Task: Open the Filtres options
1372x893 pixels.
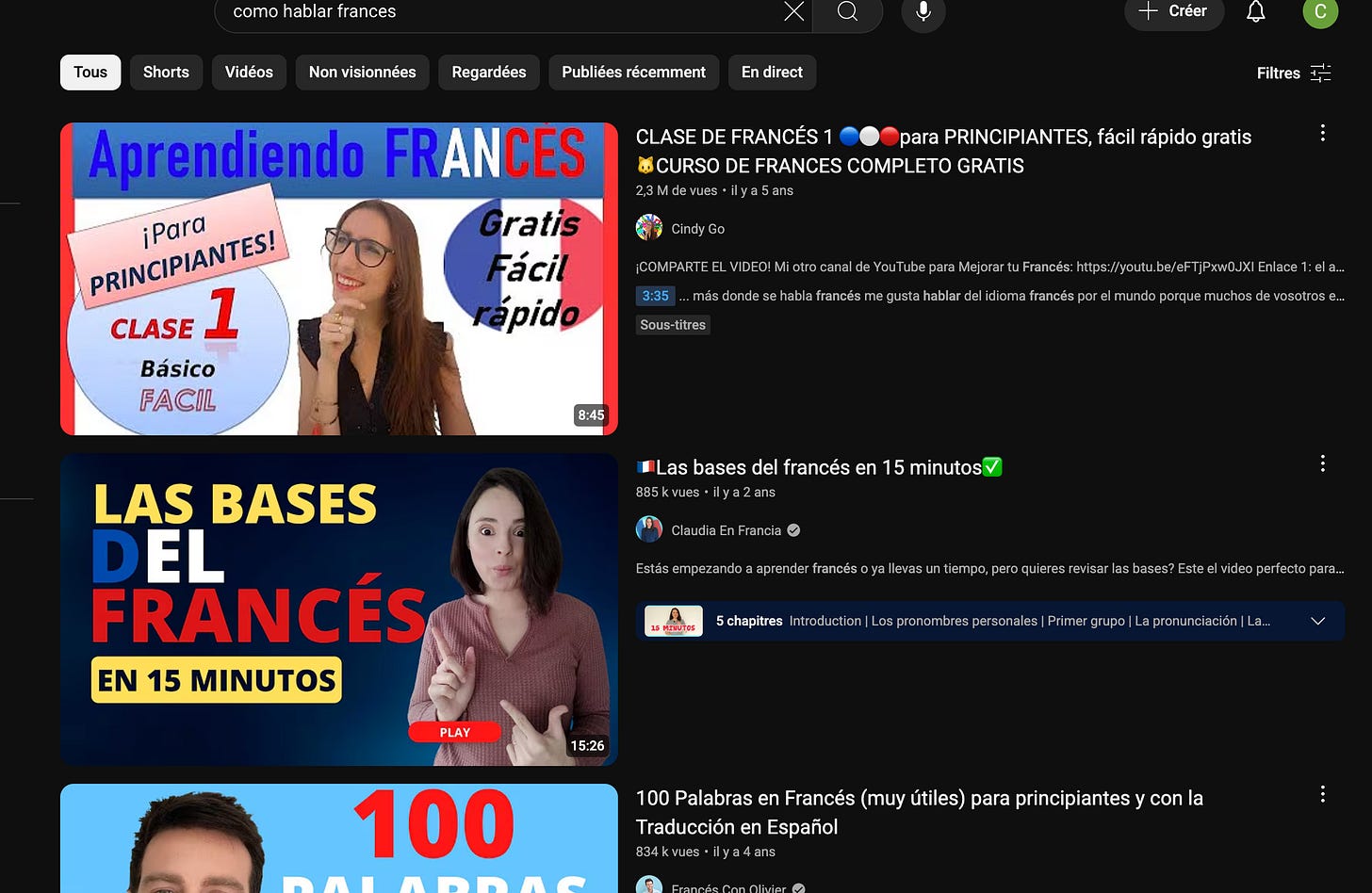Action: [x=1294, y=73]
